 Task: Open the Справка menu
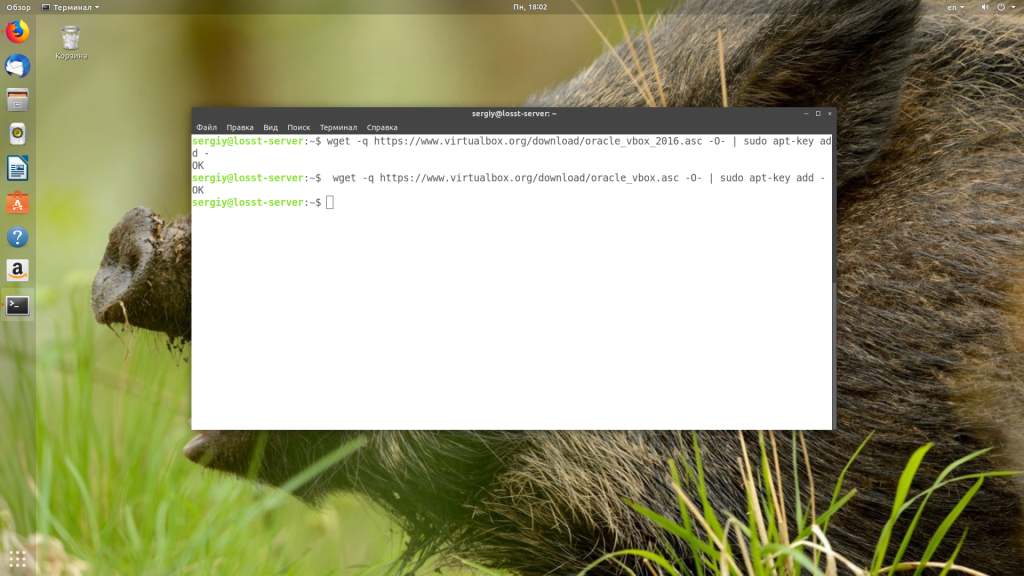[x=382, y=127]
